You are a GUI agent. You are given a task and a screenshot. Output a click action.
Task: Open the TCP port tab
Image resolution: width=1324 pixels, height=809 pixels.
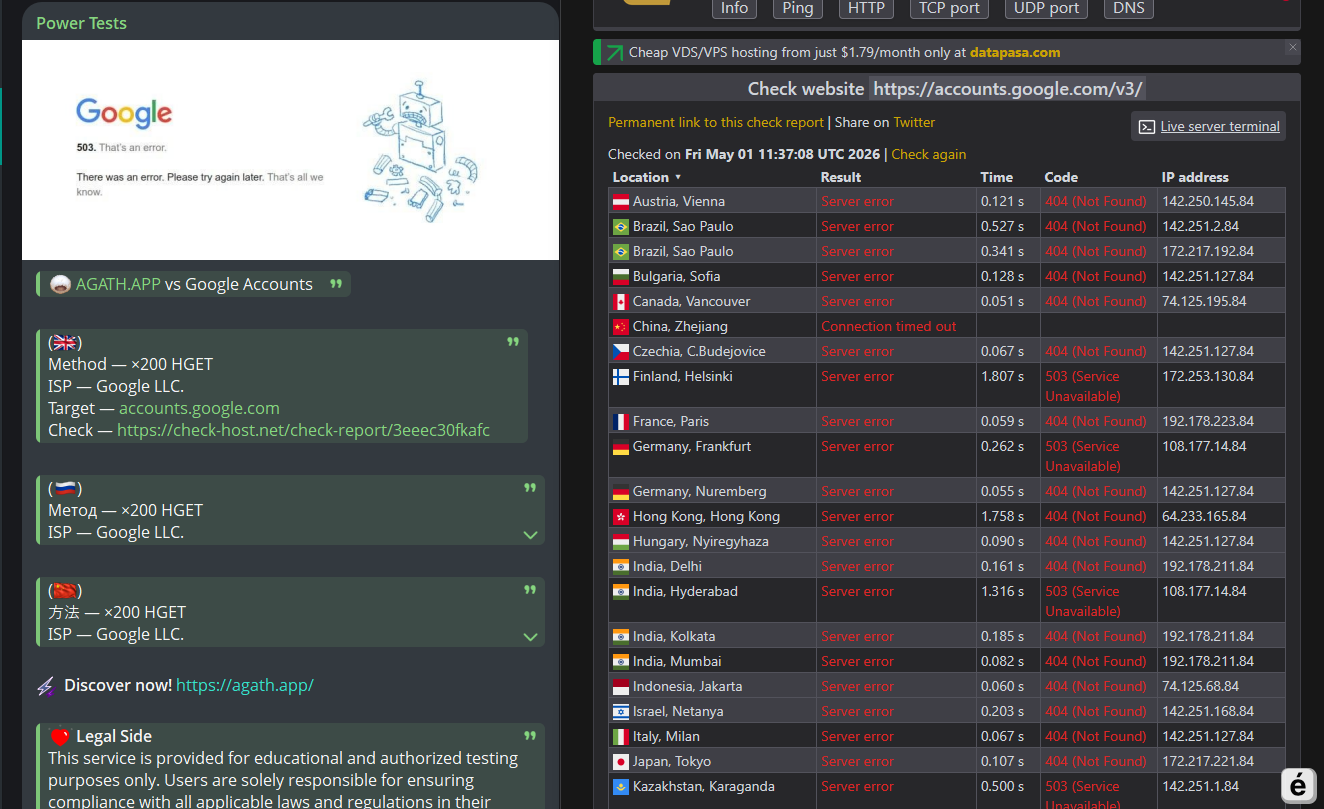[949, 8]
